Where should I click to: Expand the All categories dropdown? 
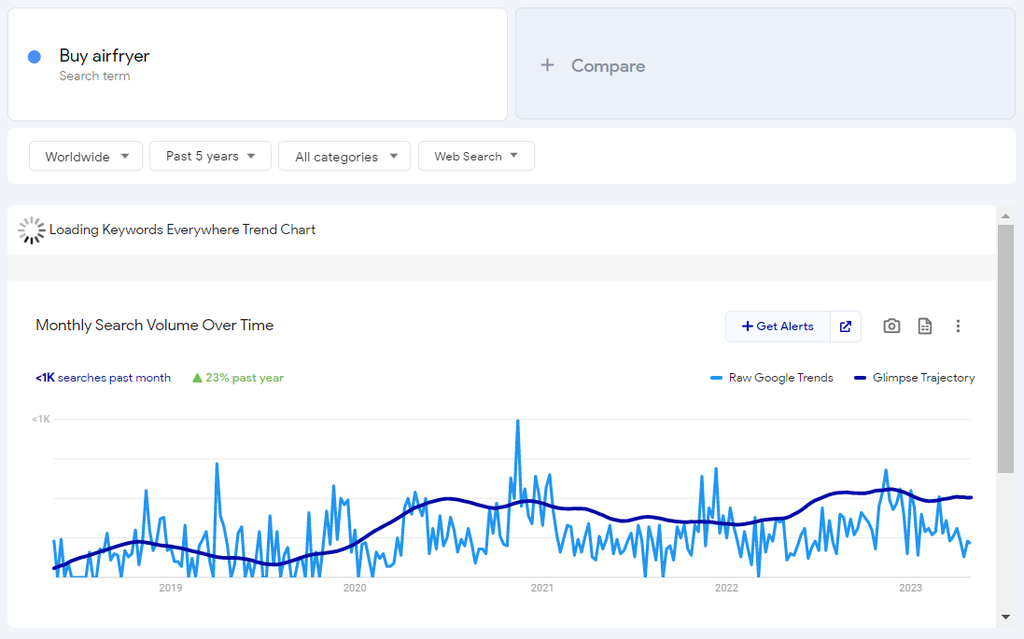click(x=344, y=156)
